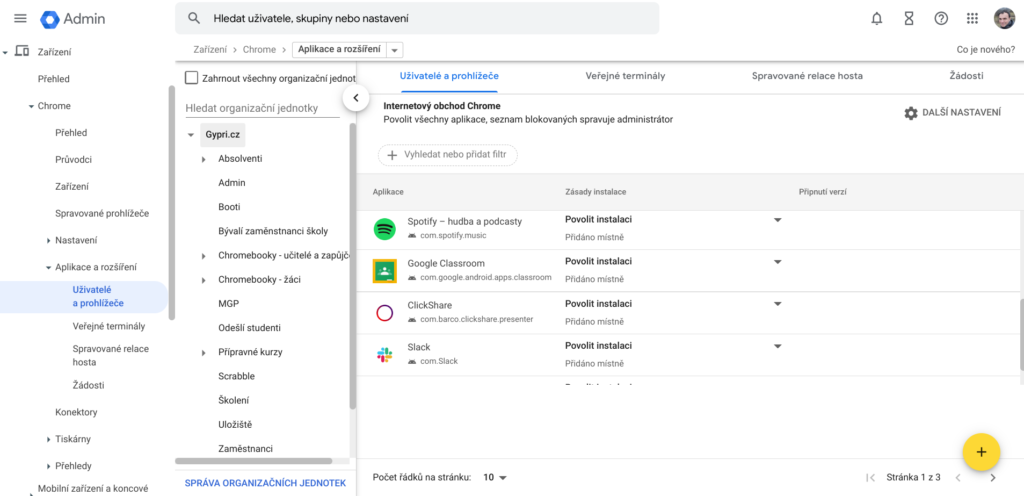Open the main hamburger menu

[20, 18]
